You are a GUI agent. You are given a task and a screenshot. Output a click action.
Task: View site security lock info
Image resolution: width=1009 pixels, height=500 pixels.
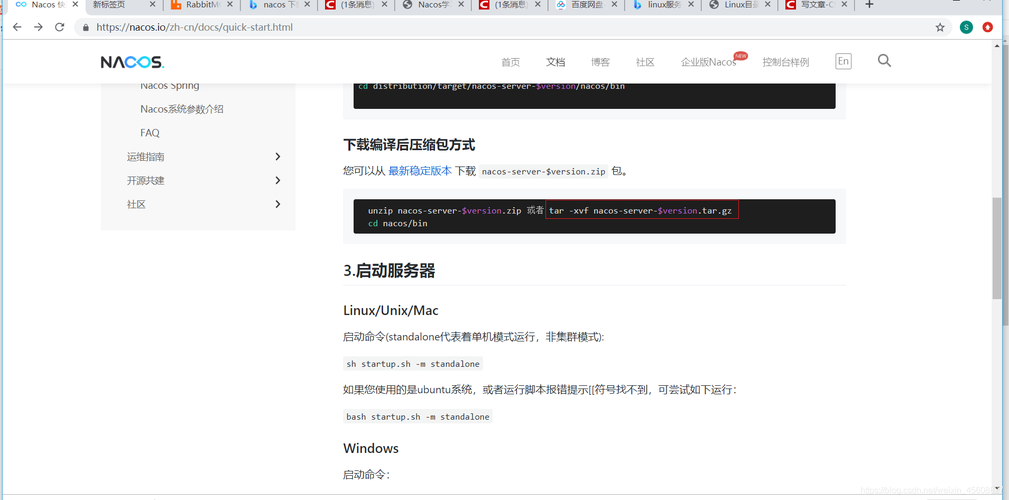[86, 28]
